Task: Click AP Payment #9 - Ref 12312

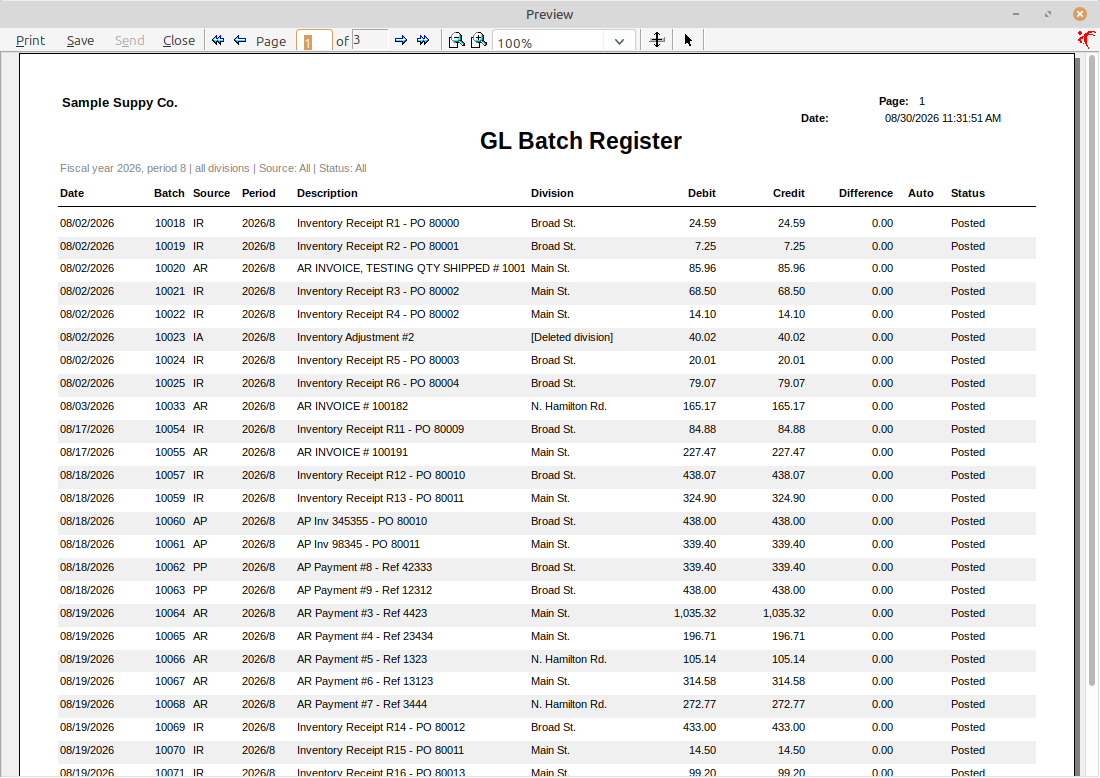Action: (364, 591)
